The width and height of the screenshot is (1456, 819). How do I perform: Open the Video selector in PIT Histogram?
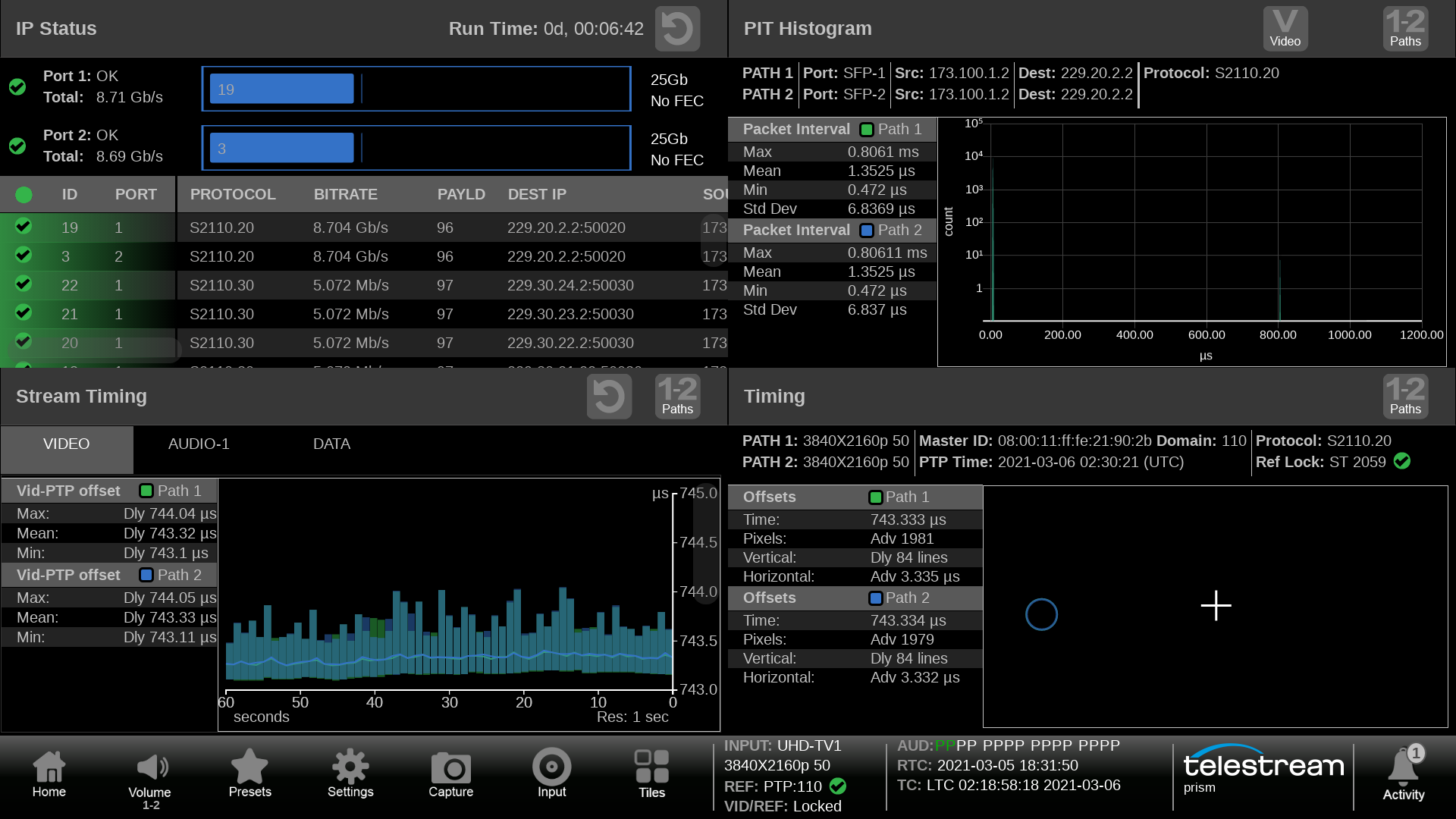[x=1285, y=29]
